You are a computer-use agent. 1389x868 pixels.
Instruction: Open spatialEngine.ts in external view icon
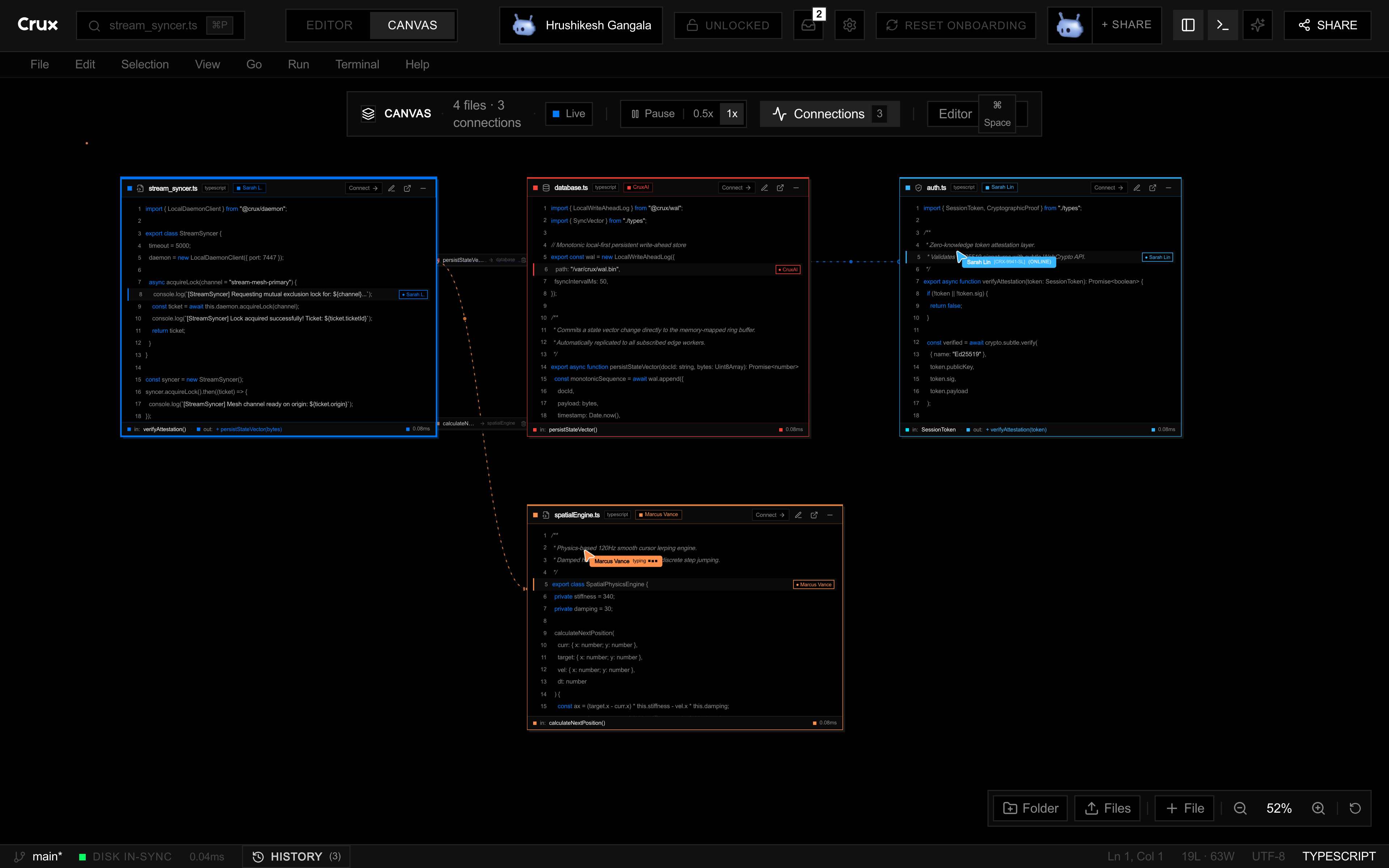click(x=814, y=515)
